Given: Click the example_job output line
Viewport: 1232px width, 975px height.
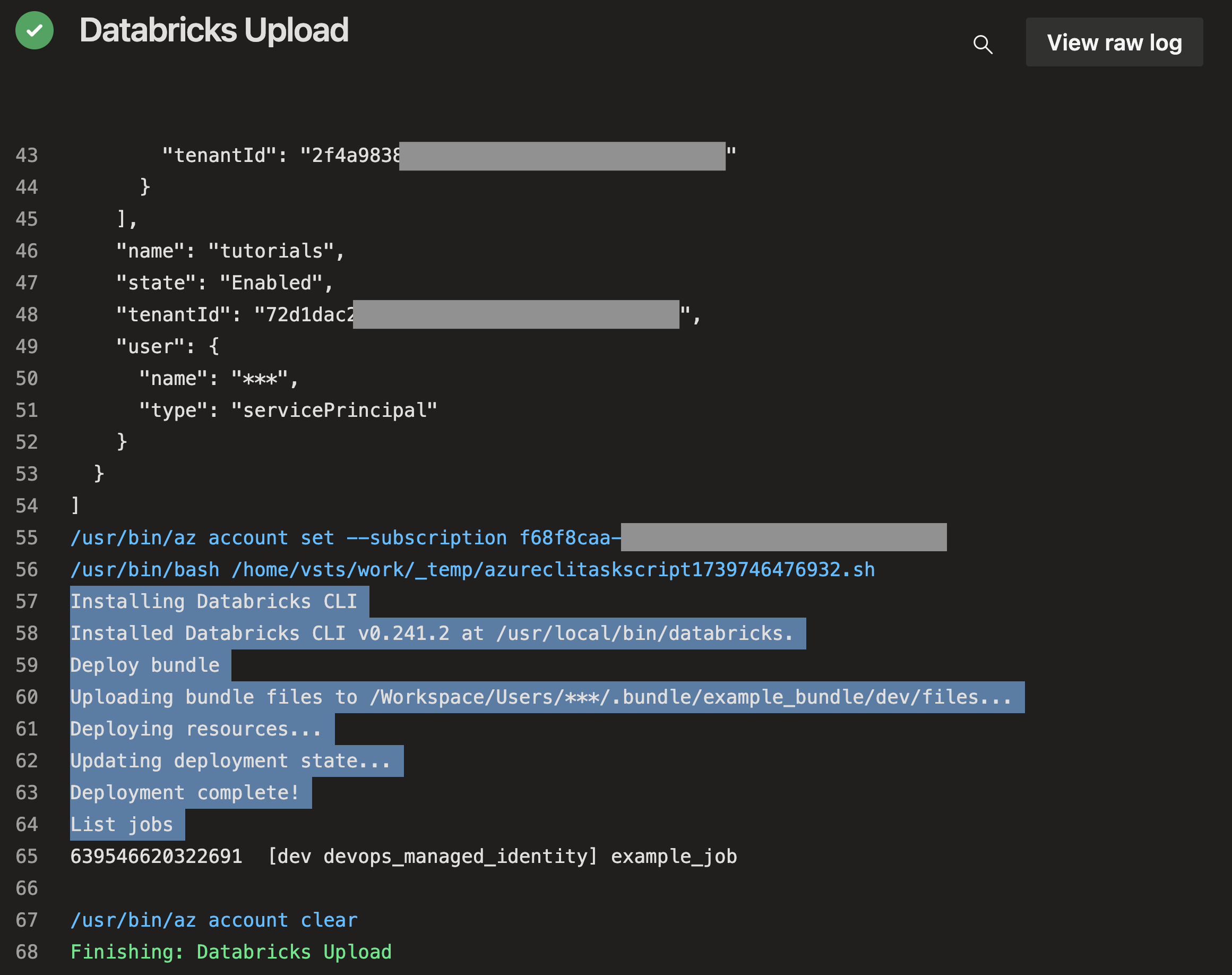Looking at the screenshot, I should click(403, 857).
